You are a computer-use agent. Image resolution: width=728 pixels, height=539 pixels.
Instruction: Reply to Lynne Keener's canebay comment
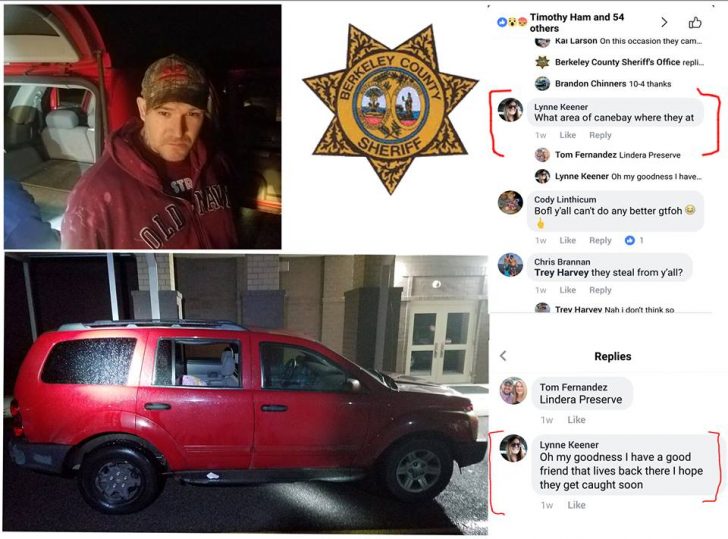point(600,135)
